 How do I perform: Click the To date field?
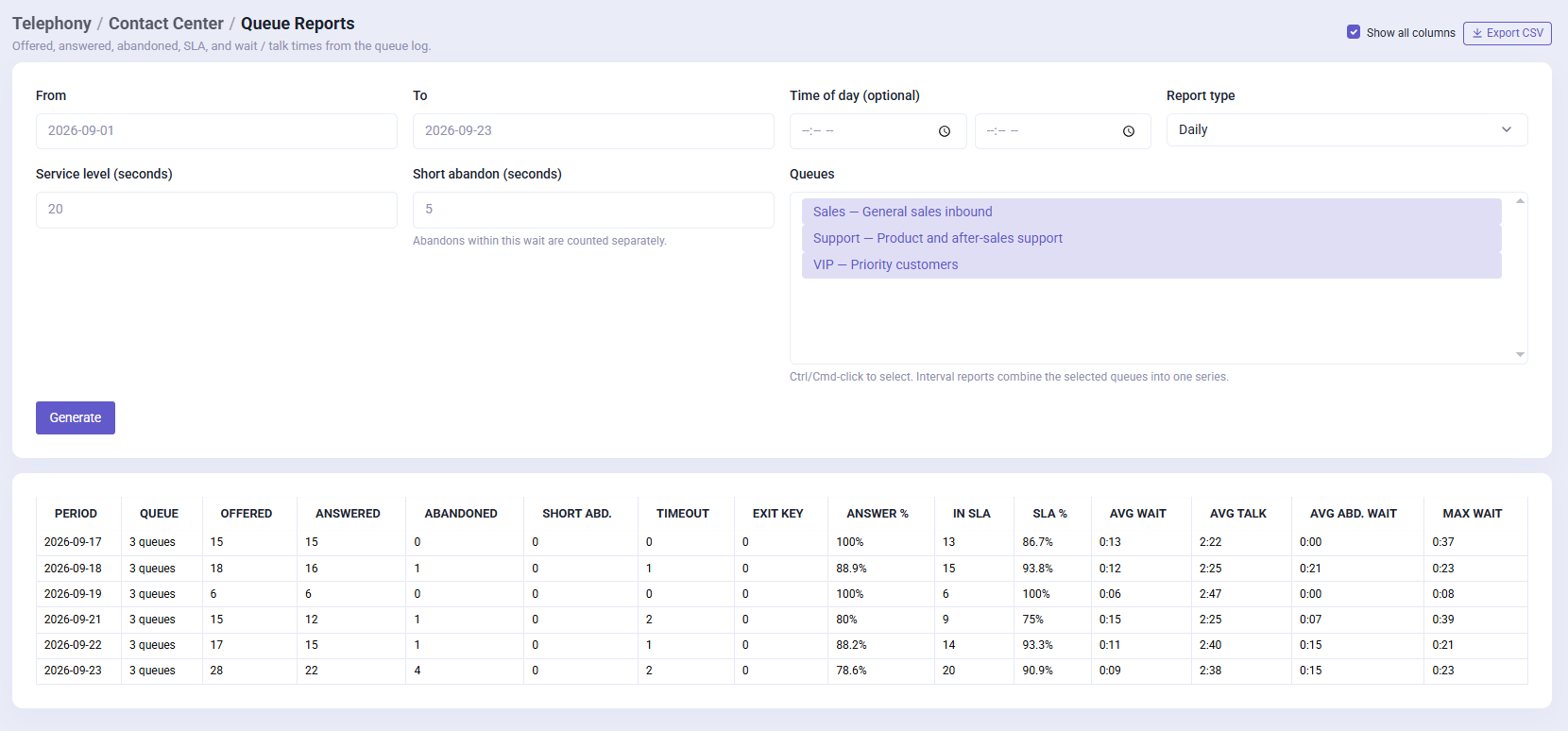[593, 131]
